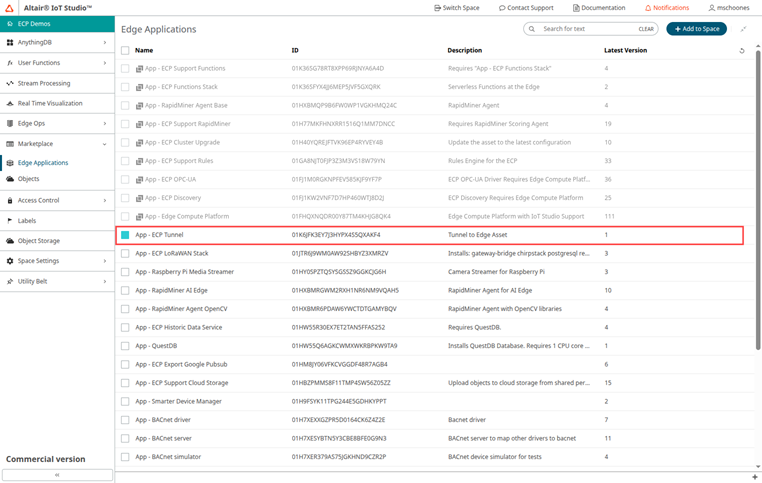
Task: Click the CLEAR search button
Action: (x=646, y=29)
